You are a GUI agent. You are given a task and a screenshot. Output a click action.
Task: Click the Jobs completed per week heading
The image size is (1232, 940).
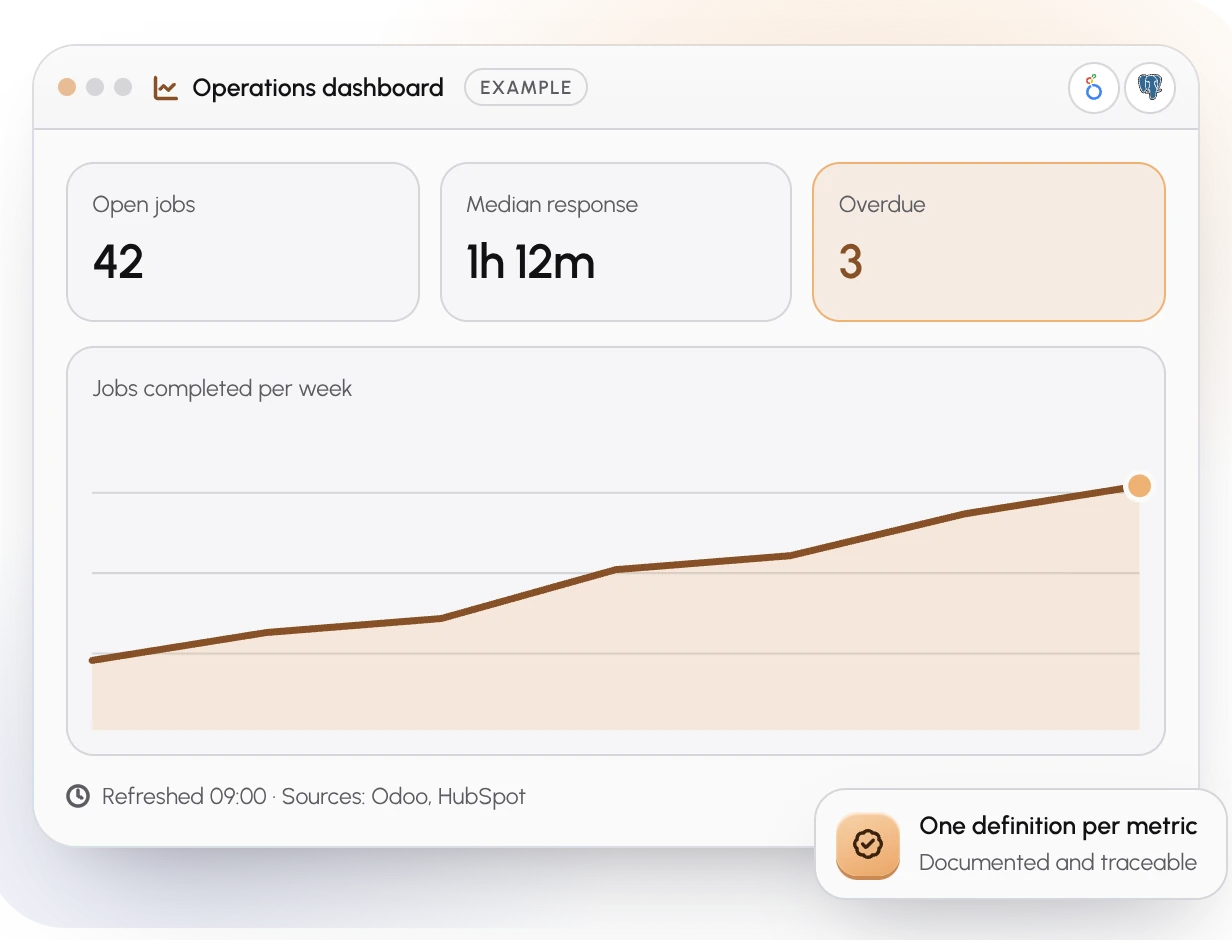click(x=222, y=388)
